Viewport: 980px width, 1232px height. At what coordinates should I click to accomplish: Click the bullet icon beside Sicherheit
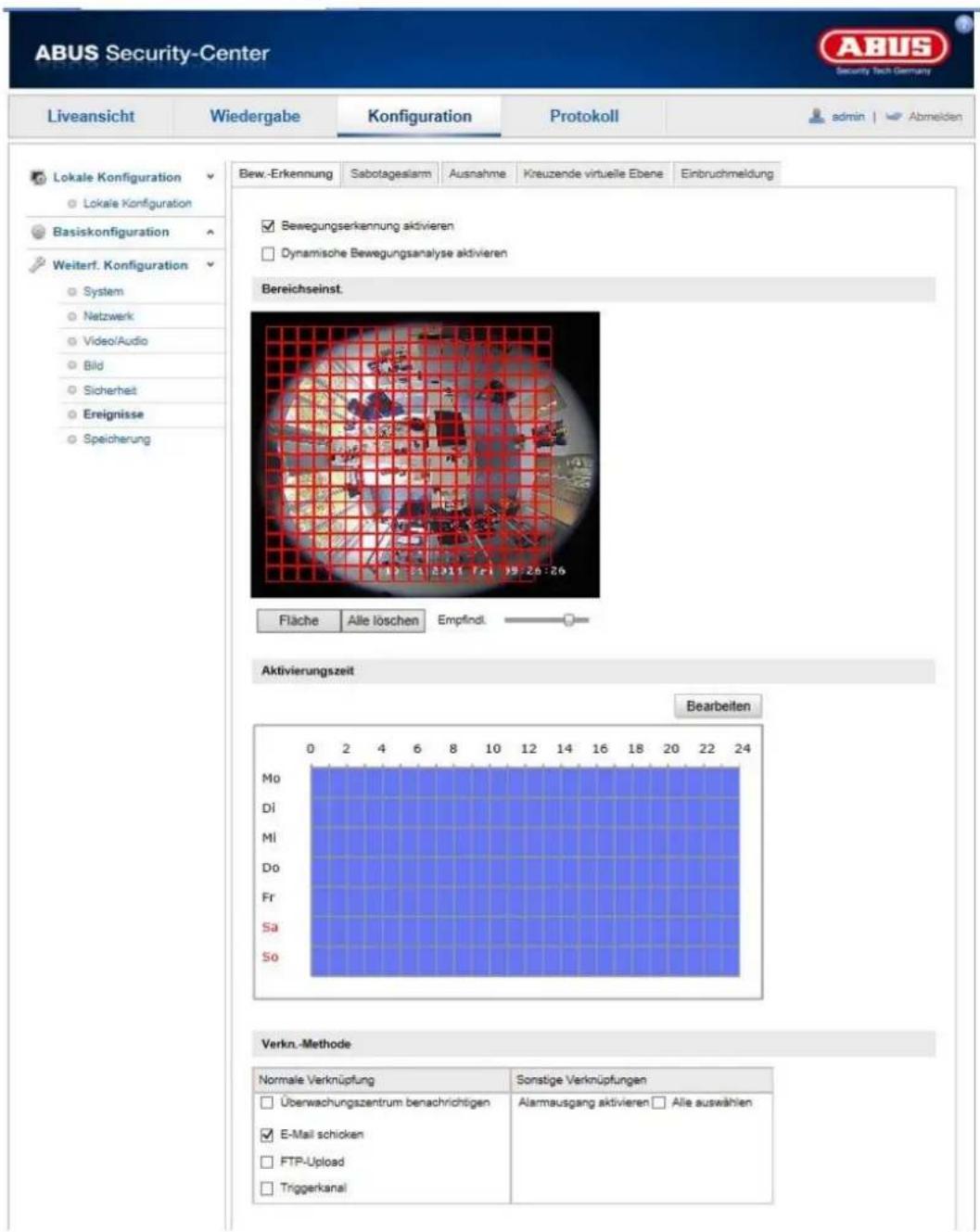tap(71, 390)
